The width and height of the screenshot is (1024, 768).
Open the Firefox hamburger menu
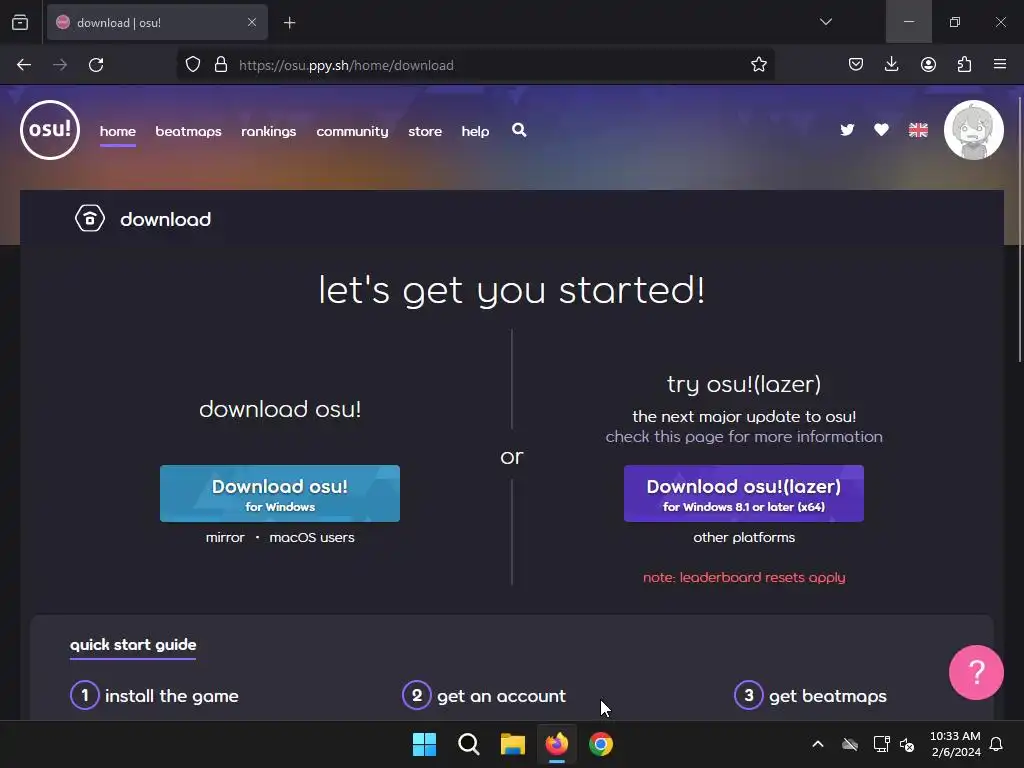click(x=1000, y=65)
